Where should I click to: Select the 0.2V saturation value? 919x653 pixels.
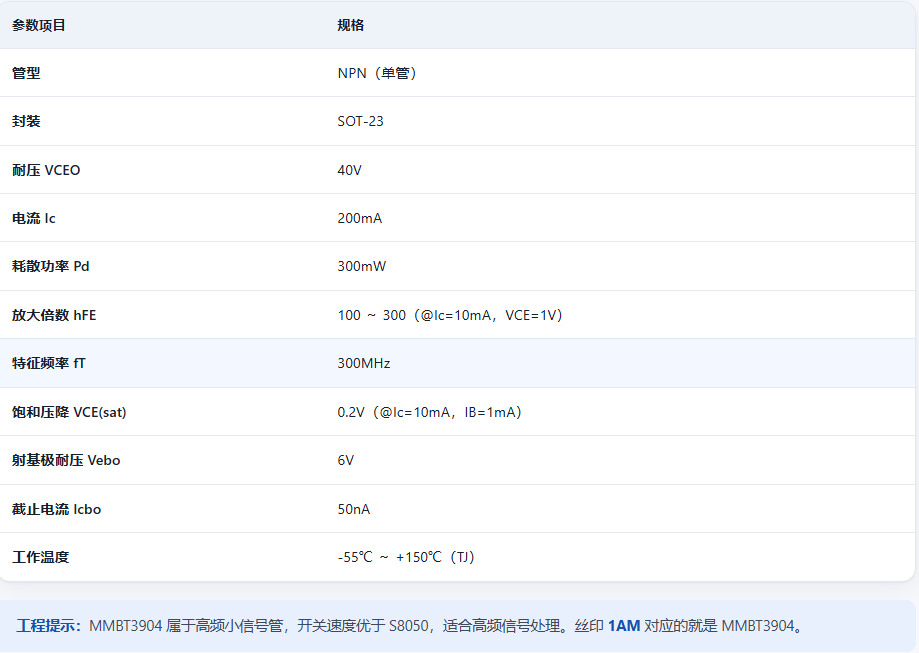click(430, 412)
